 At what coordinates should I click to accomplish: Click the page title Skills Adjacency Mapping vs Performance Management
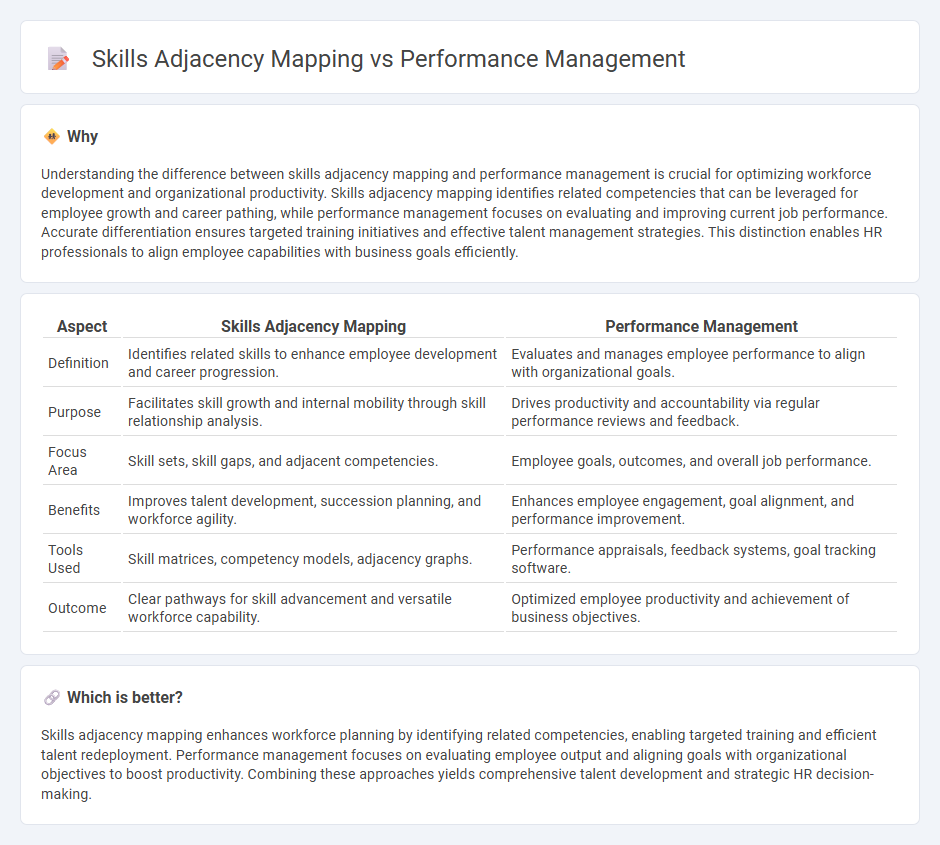[388, 59]
